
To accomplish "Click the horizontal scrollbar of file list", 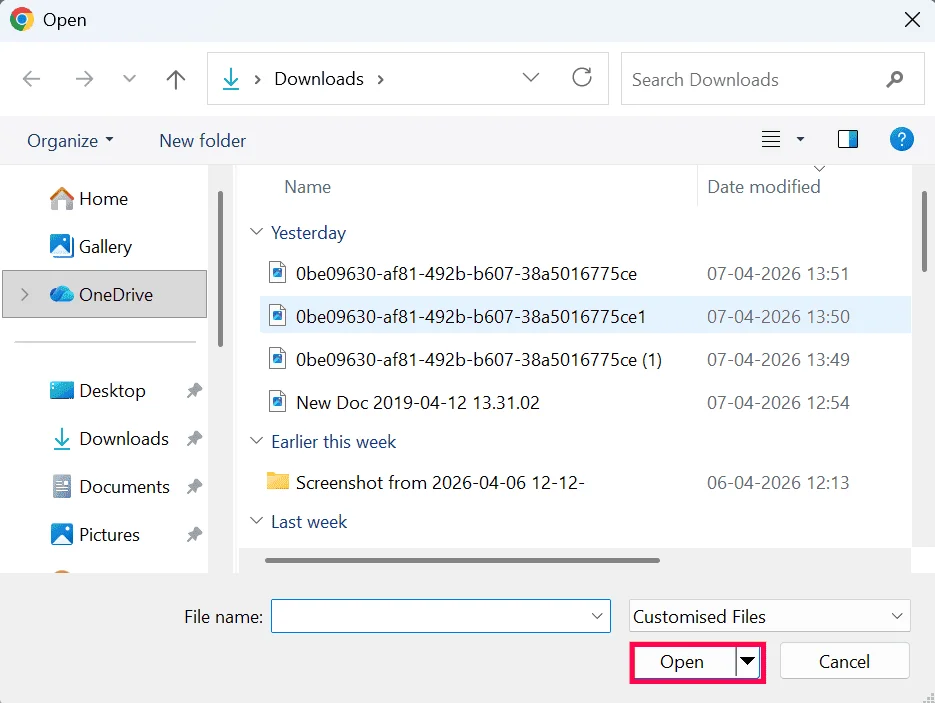I will [x=462, y=560].
